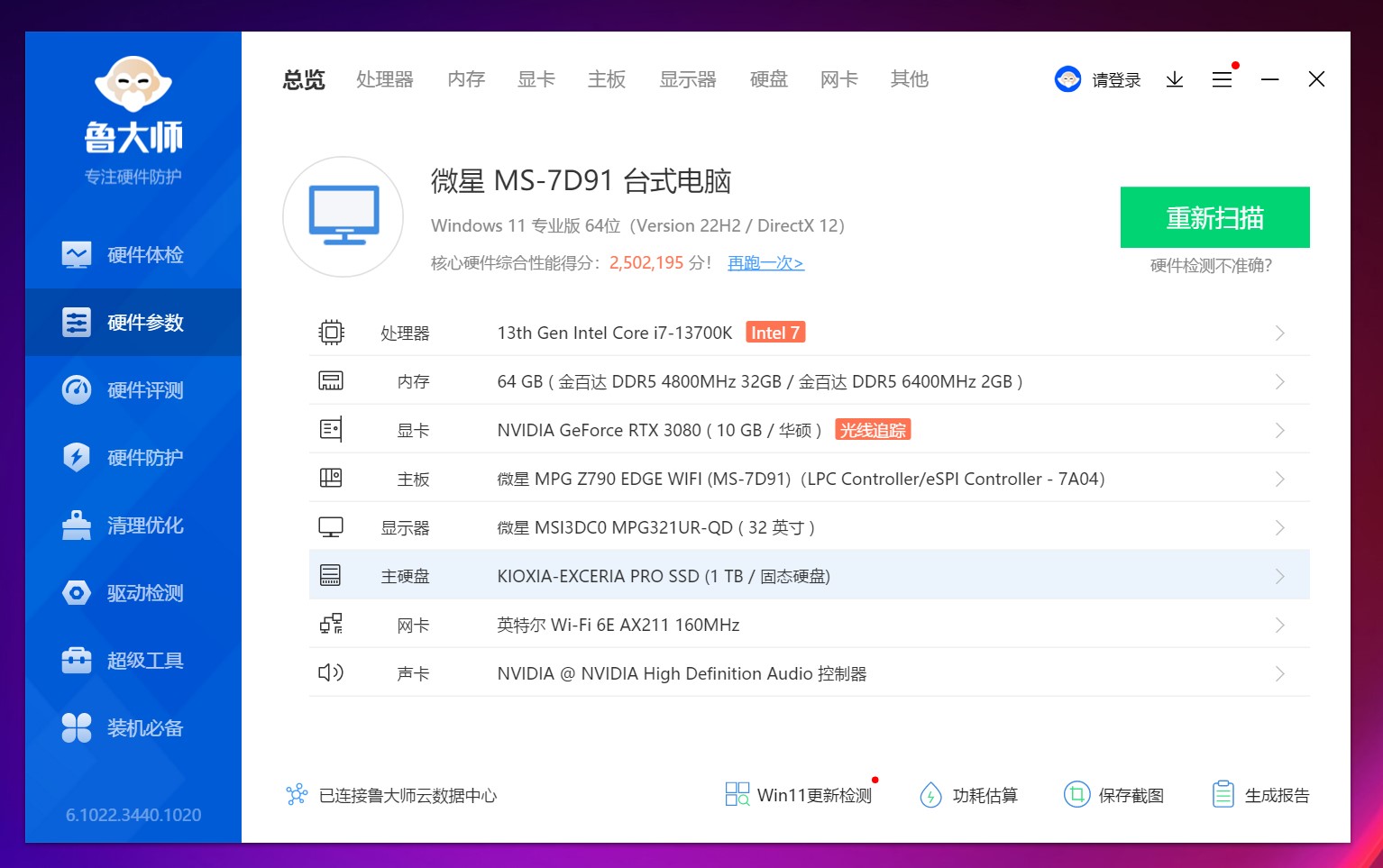This screenshot has width=1383, height=868.
Task: Switch to the 内存 tab
Action: tap(465, 79)
